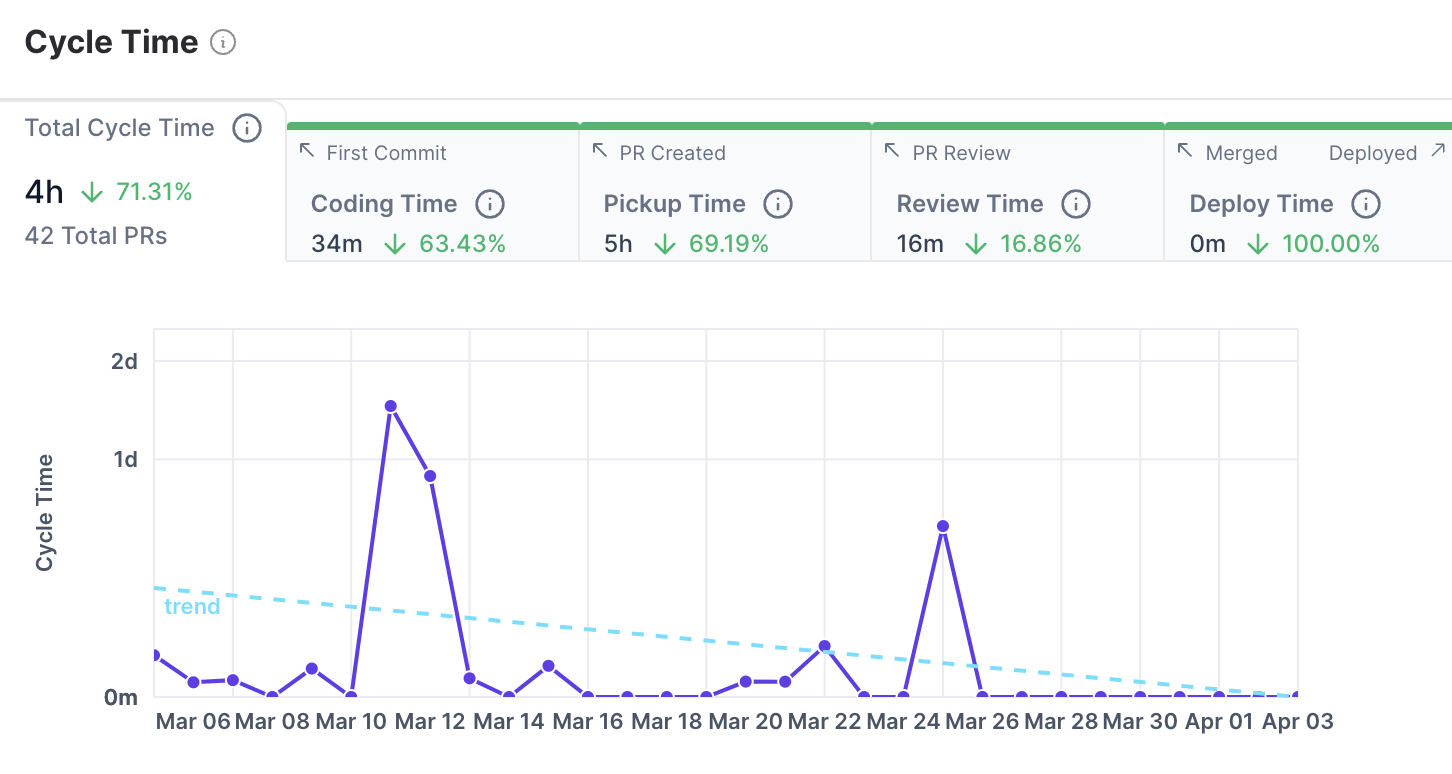
Task: Open info icon for Deploy Time
Action: (1366, 204)
